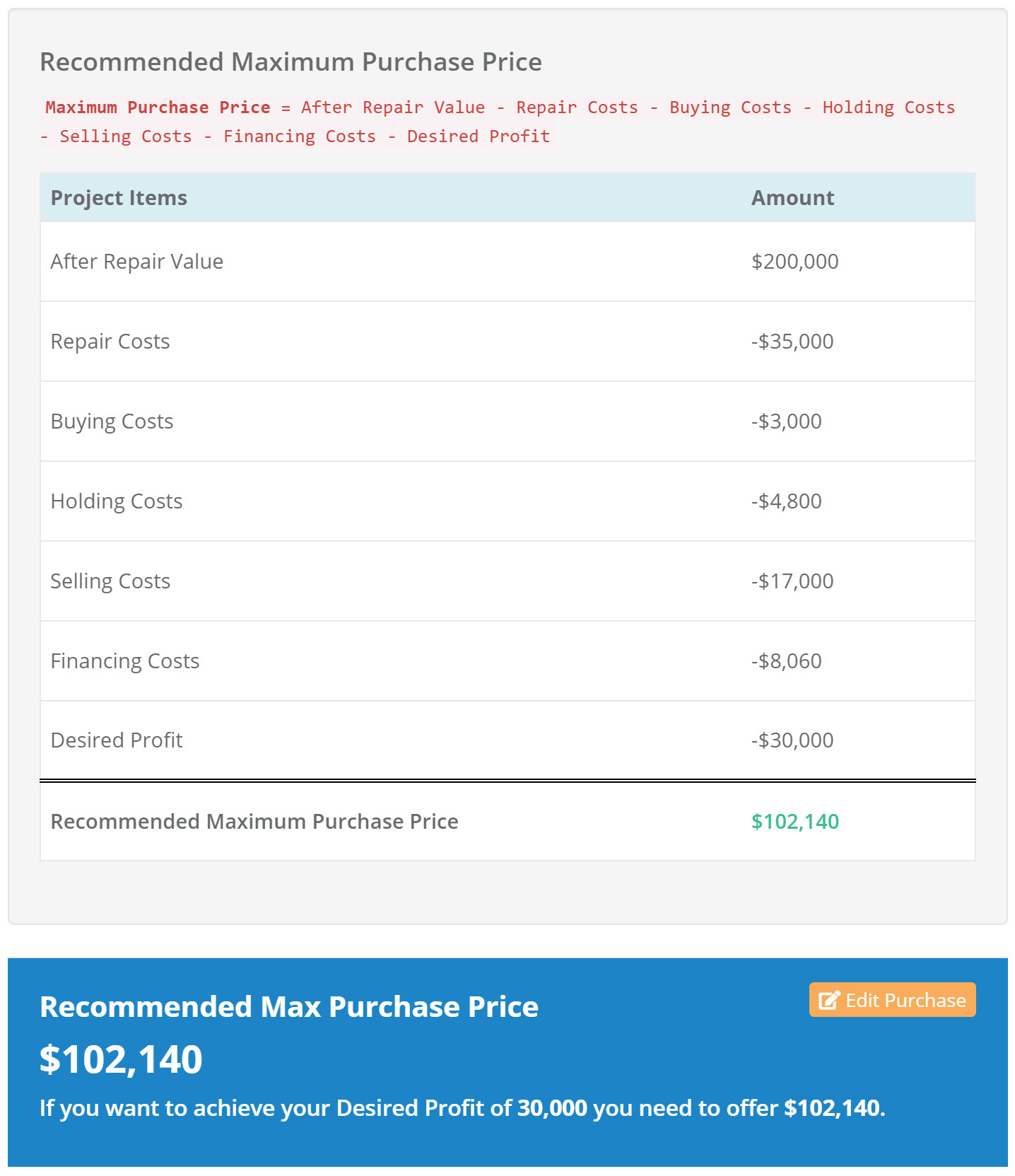Click the green $102,140 total amount
The image size is (1015, 1176).
click(795, 822)
